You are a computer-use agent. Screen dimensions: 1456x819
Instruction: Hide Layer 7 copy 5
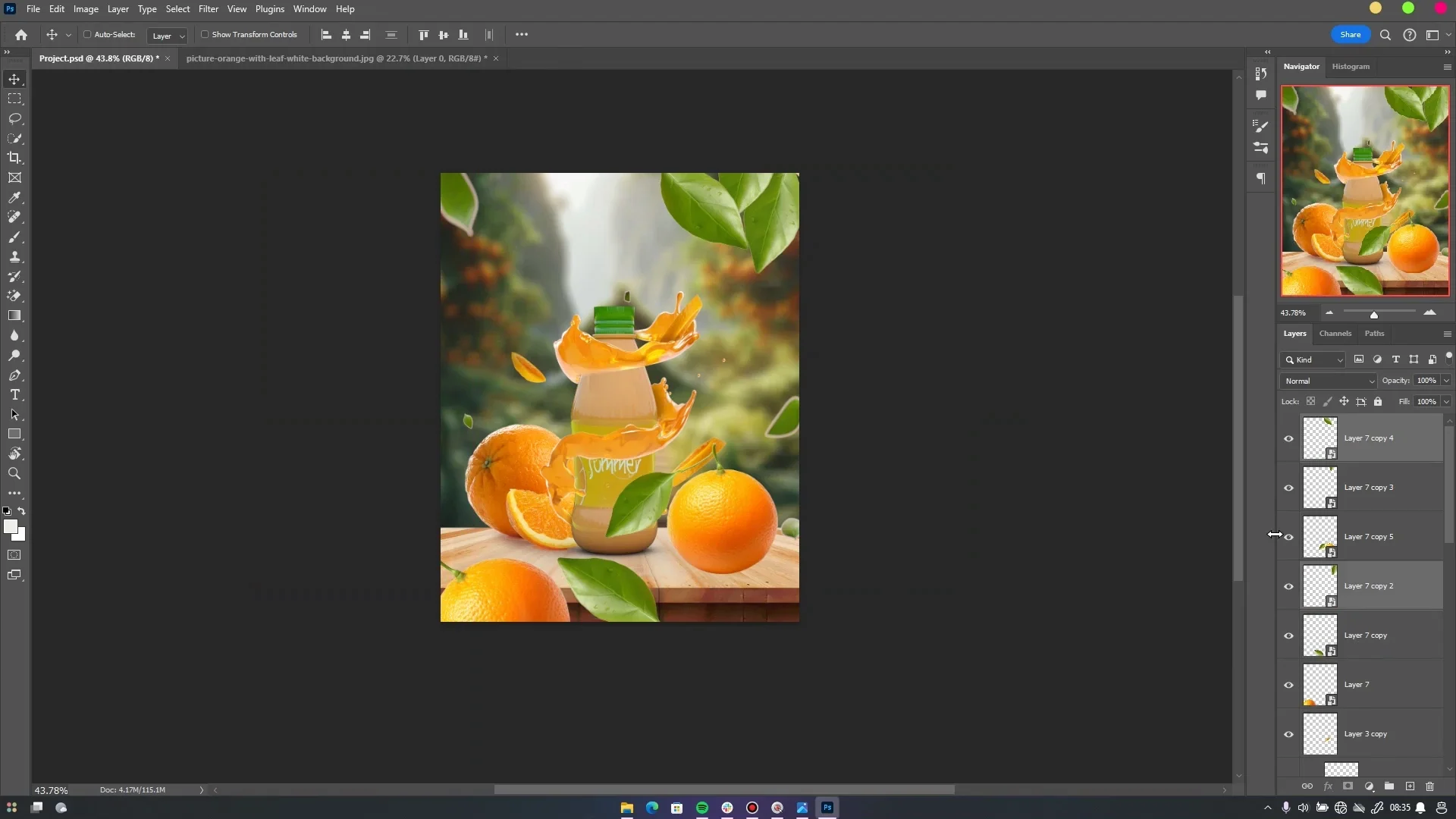[x=1288, y=537]
